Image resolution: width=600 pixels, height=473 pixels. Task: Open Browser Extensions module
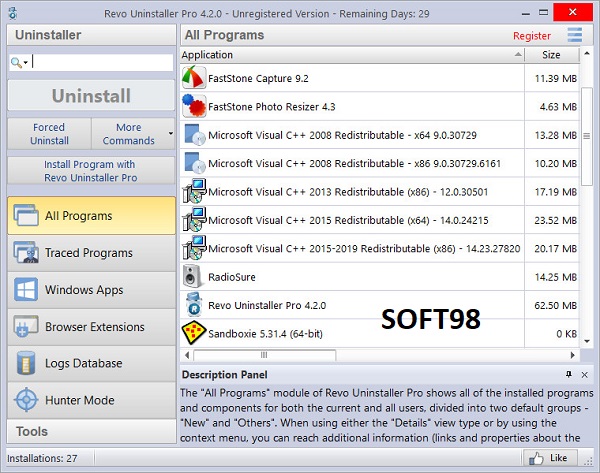(x=91, y=326)
